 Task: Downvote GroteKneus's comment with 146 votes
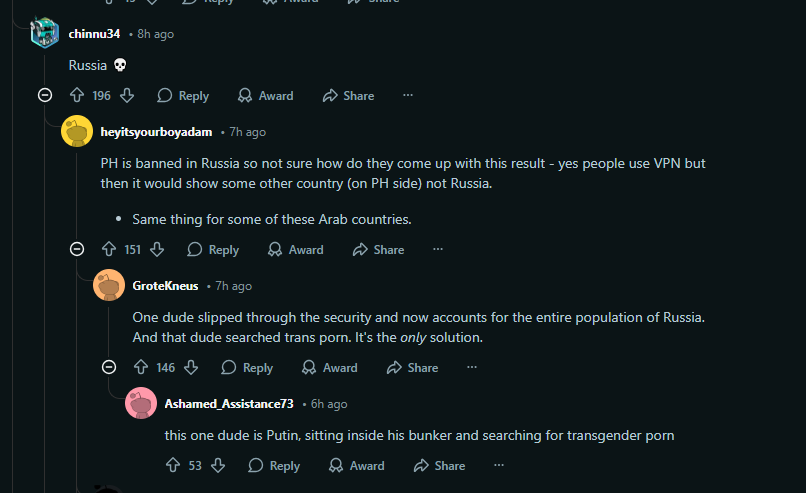click(191, 368)
